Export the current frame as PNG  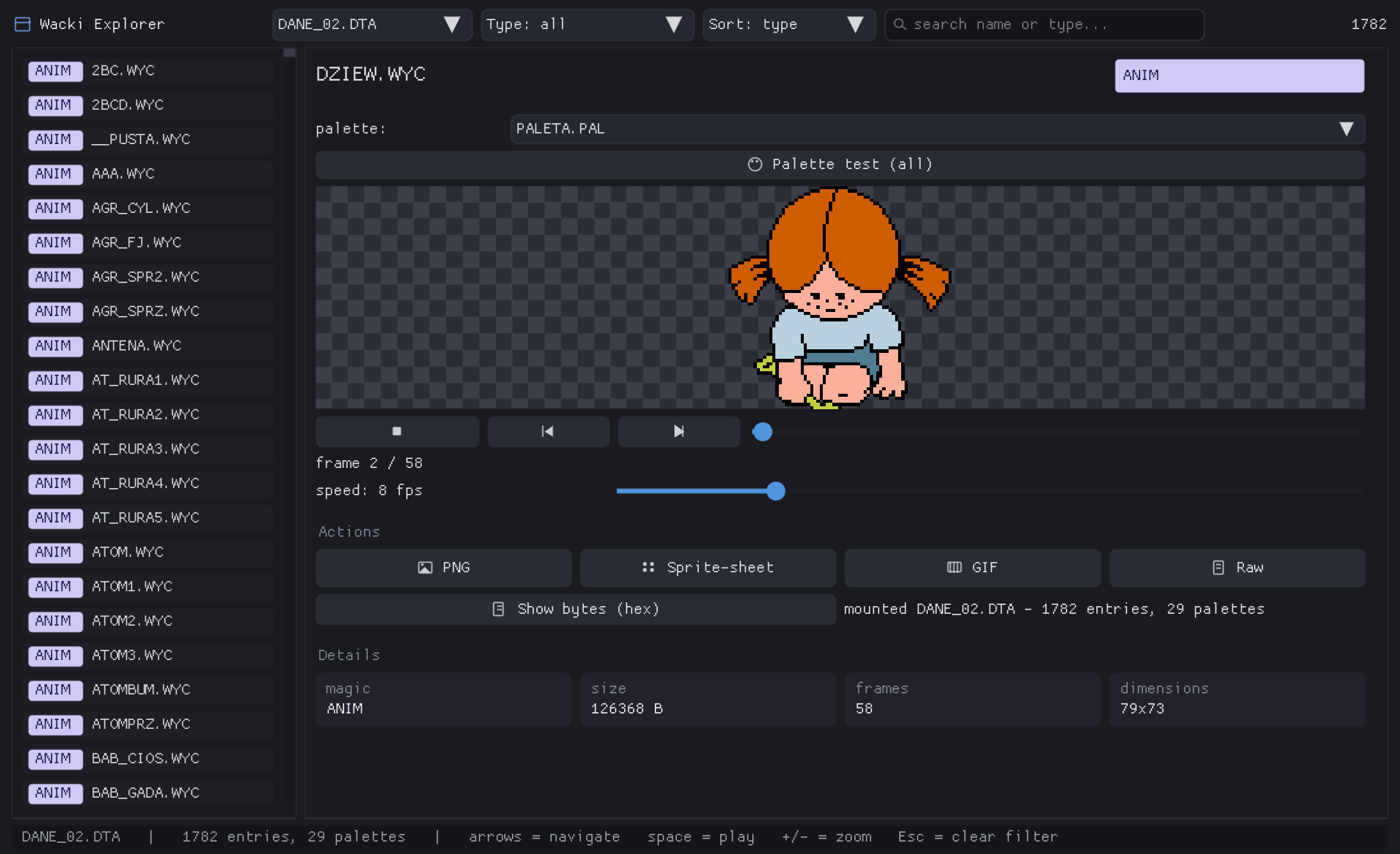(x=443, y=568)
